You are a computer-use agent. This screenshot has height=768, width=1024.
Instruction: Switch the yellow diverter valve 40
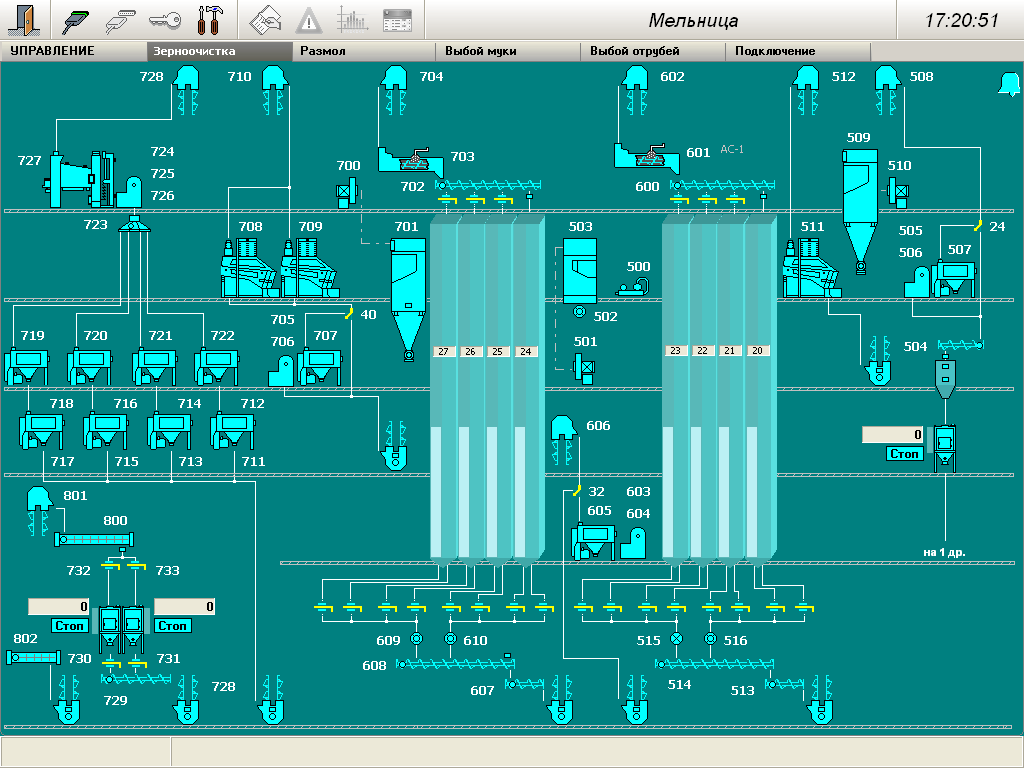(349, 314)
